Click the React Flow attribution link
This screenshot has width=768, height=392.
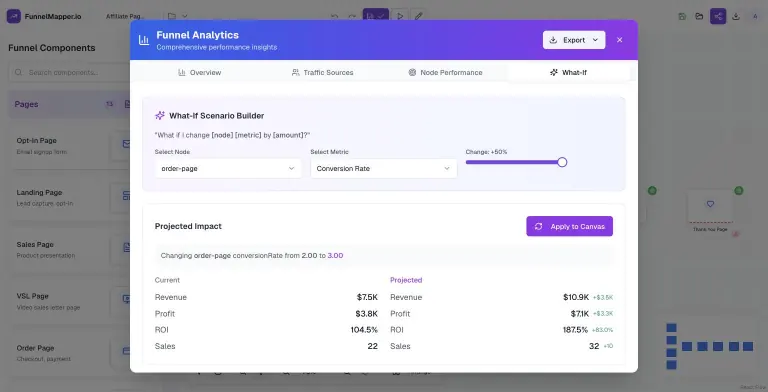753,388
